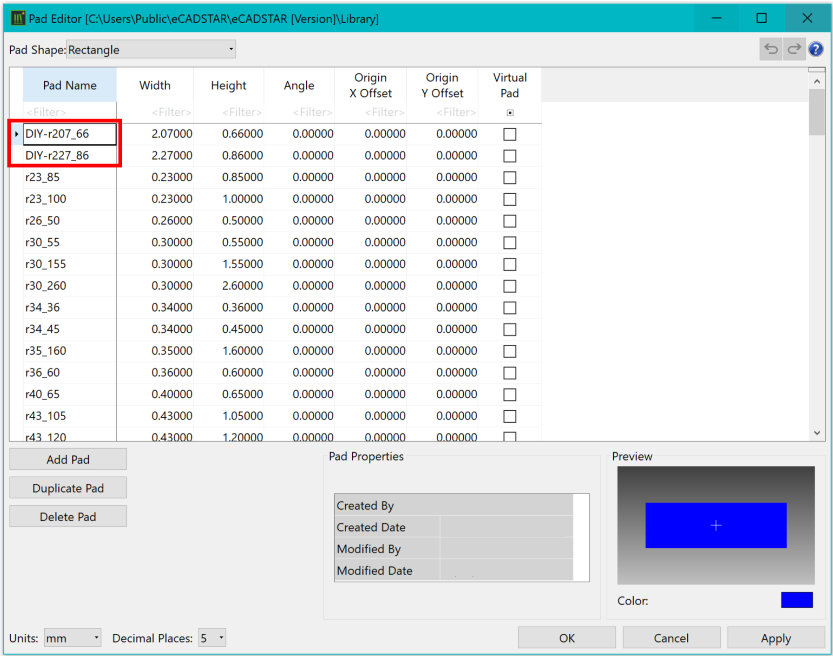This screenshot has width=833, height=656.
Task: Click width value 0.40000 for r40_65
Action: pos(172,394)
